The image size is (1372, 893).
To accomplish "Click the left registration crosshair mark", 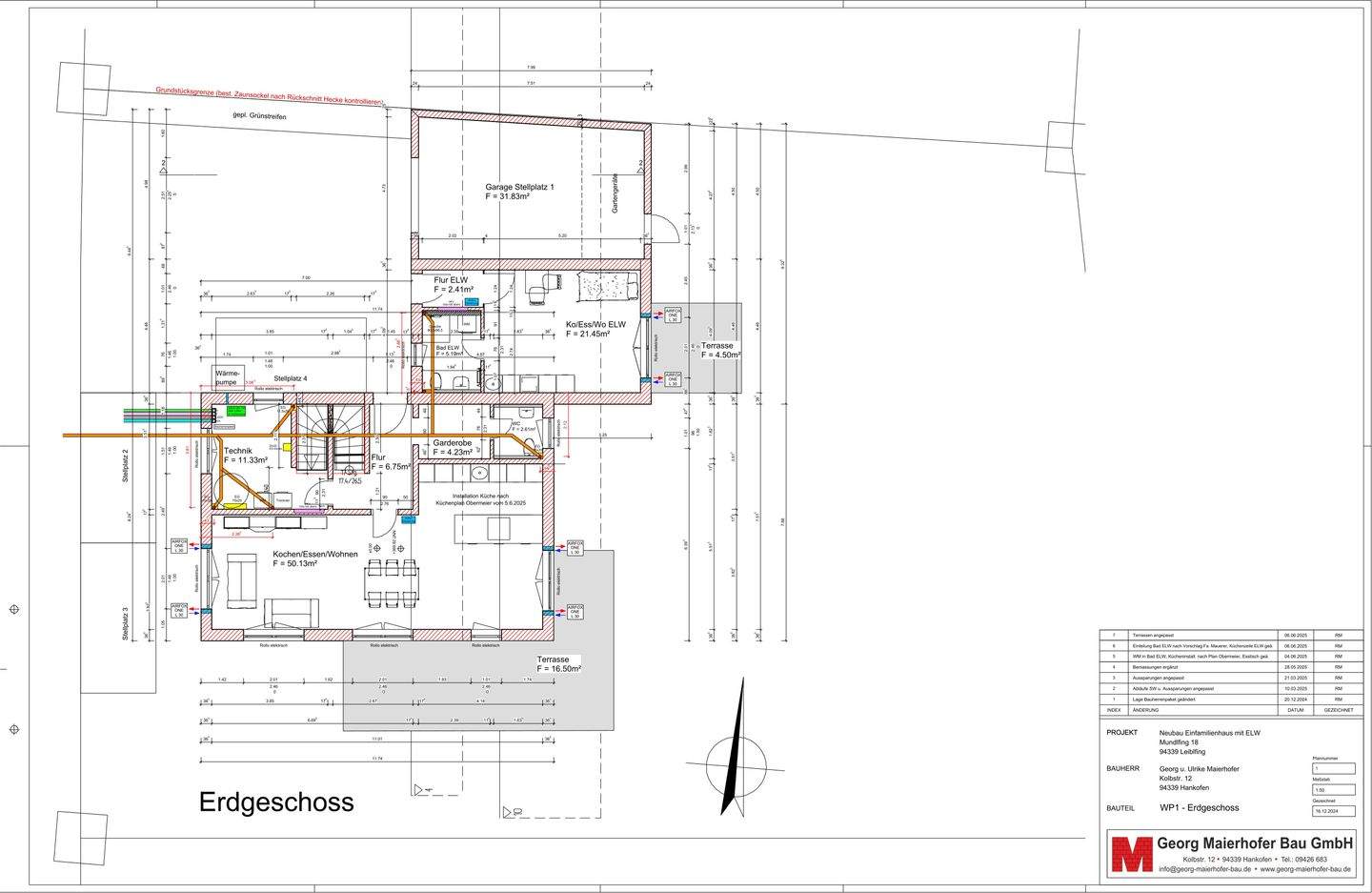I will (13, 609).
